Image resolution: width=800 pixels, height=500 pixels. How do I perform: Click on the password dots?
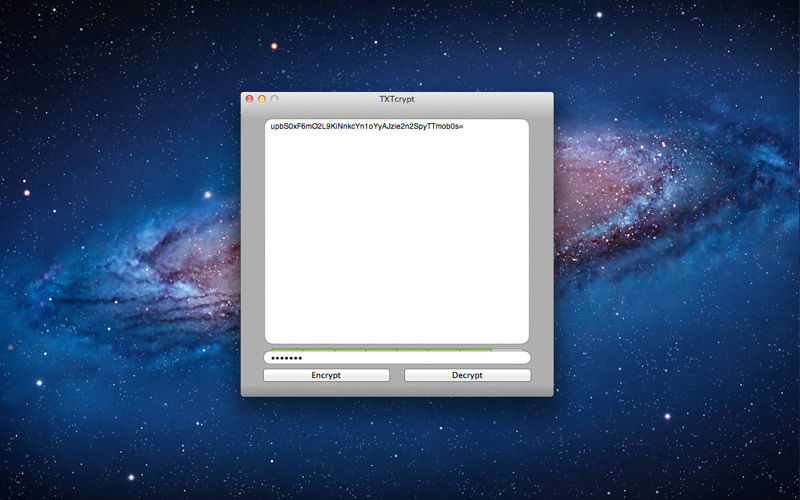(x=286, y=358)
